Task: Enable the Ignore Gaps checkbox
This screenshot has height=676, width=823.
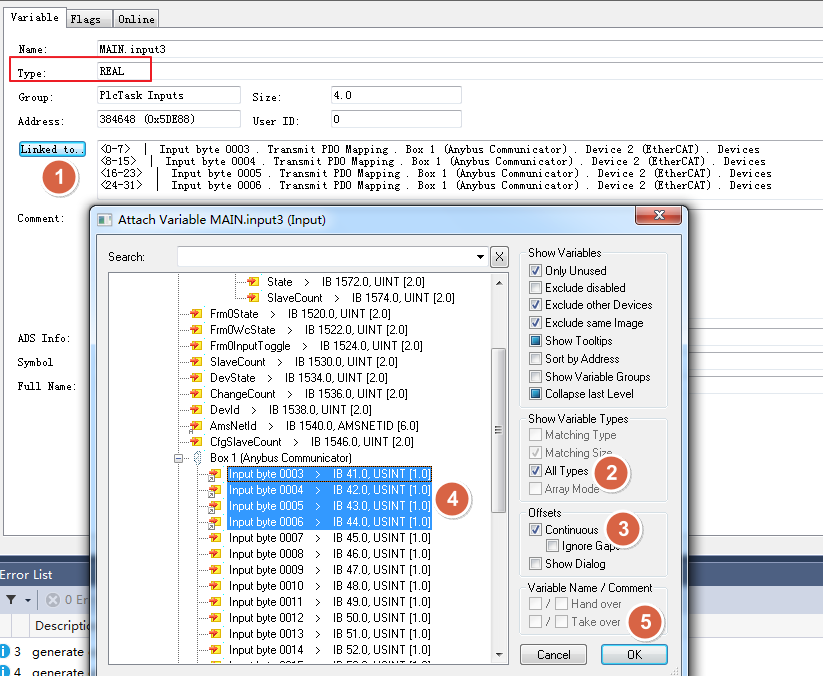Action: click(x=552, y=546)
